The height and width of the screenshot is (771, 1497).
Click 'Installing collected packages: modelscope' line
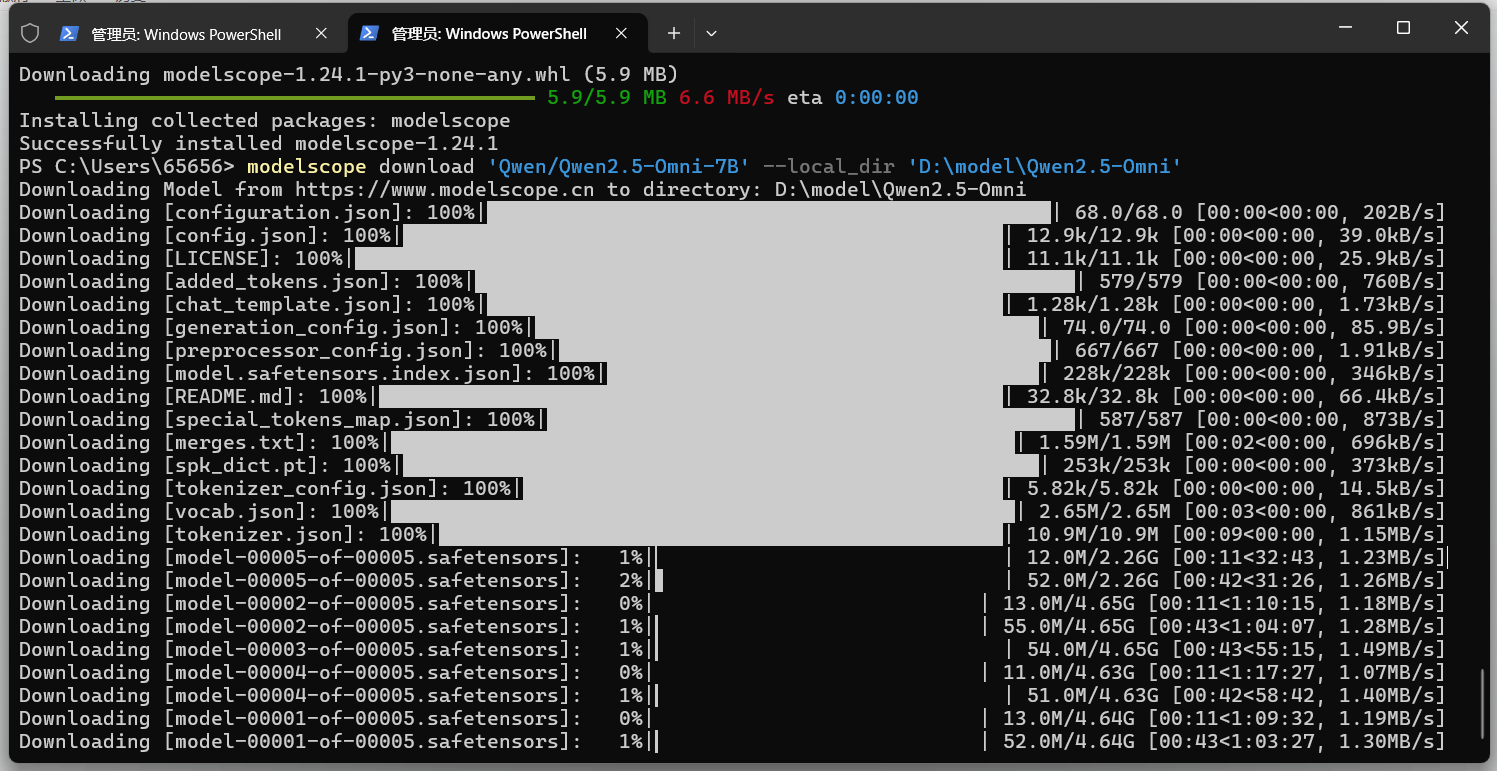tap(264, 120)
